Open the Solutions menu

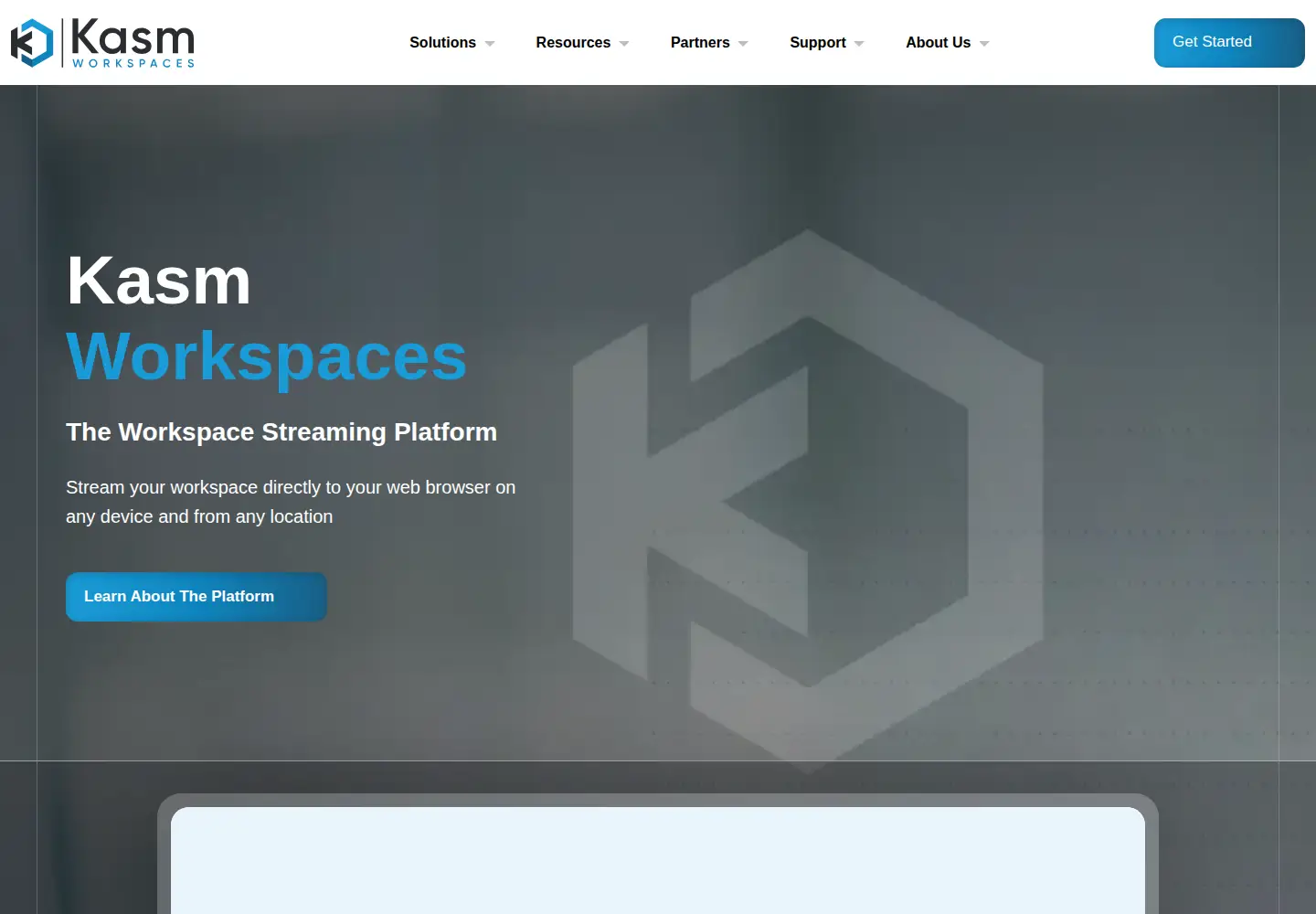click(x=442, y=43)
